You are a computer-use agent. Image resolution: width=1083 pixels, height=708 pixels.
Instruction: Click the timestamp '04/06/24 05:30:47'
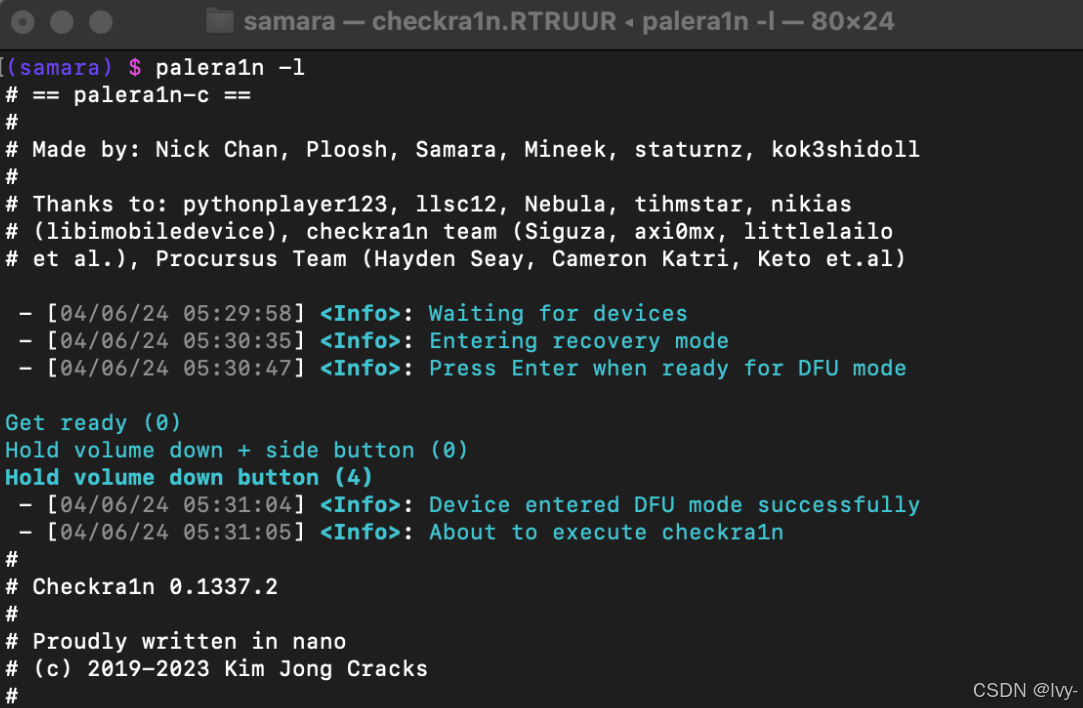176,368
